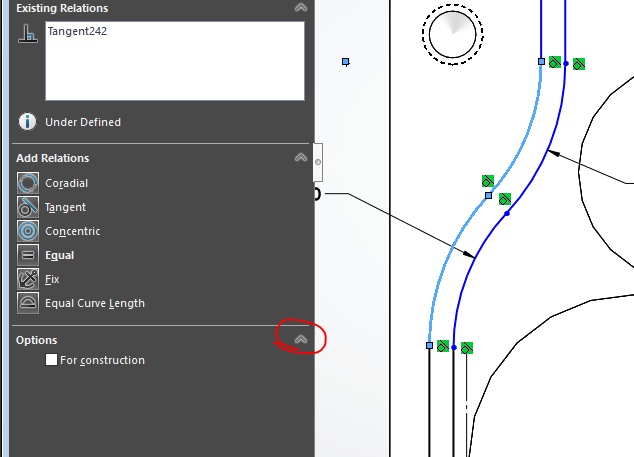Image resolution: width=634 pixels, height=457 pixels.
Task: Click tangent symbol beside bottom dark-blue arc endpoint
Action: [x=467, y=348]
